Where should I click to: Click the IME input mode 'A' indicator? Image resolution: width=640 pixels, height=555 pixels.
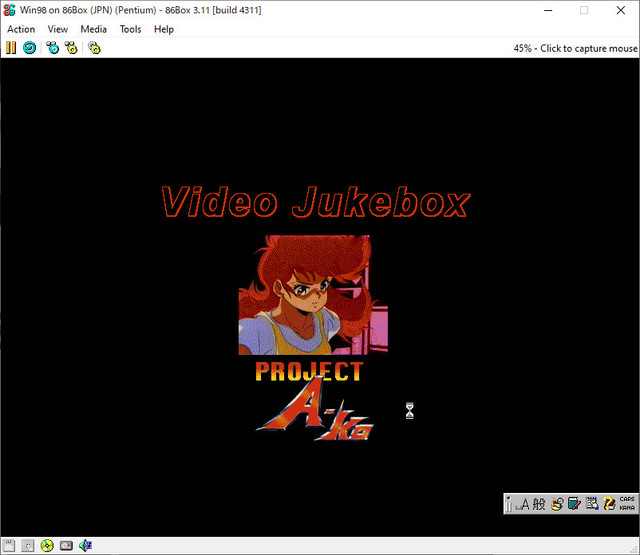pyautogui.click(x=523, y=504)
